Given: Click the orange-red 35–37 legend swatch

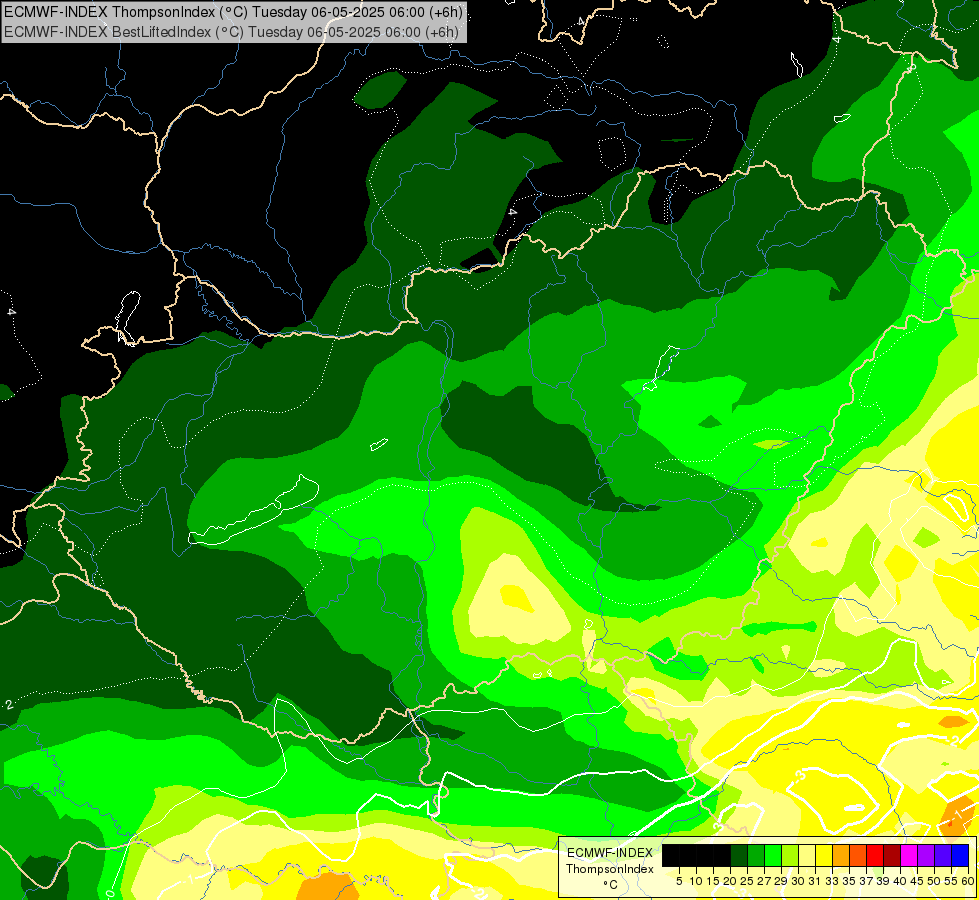Looking at the screenshot, I should coord(858,855).
